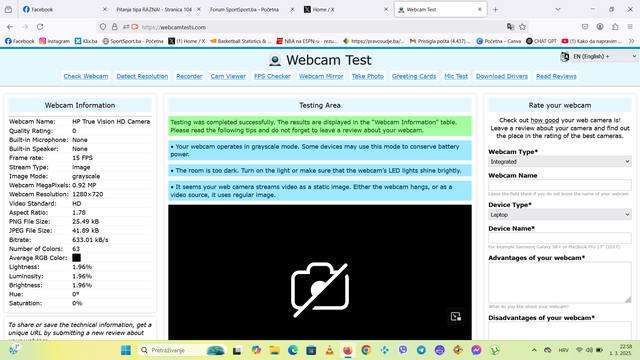Open Firefox View button left of tabs

8,9
